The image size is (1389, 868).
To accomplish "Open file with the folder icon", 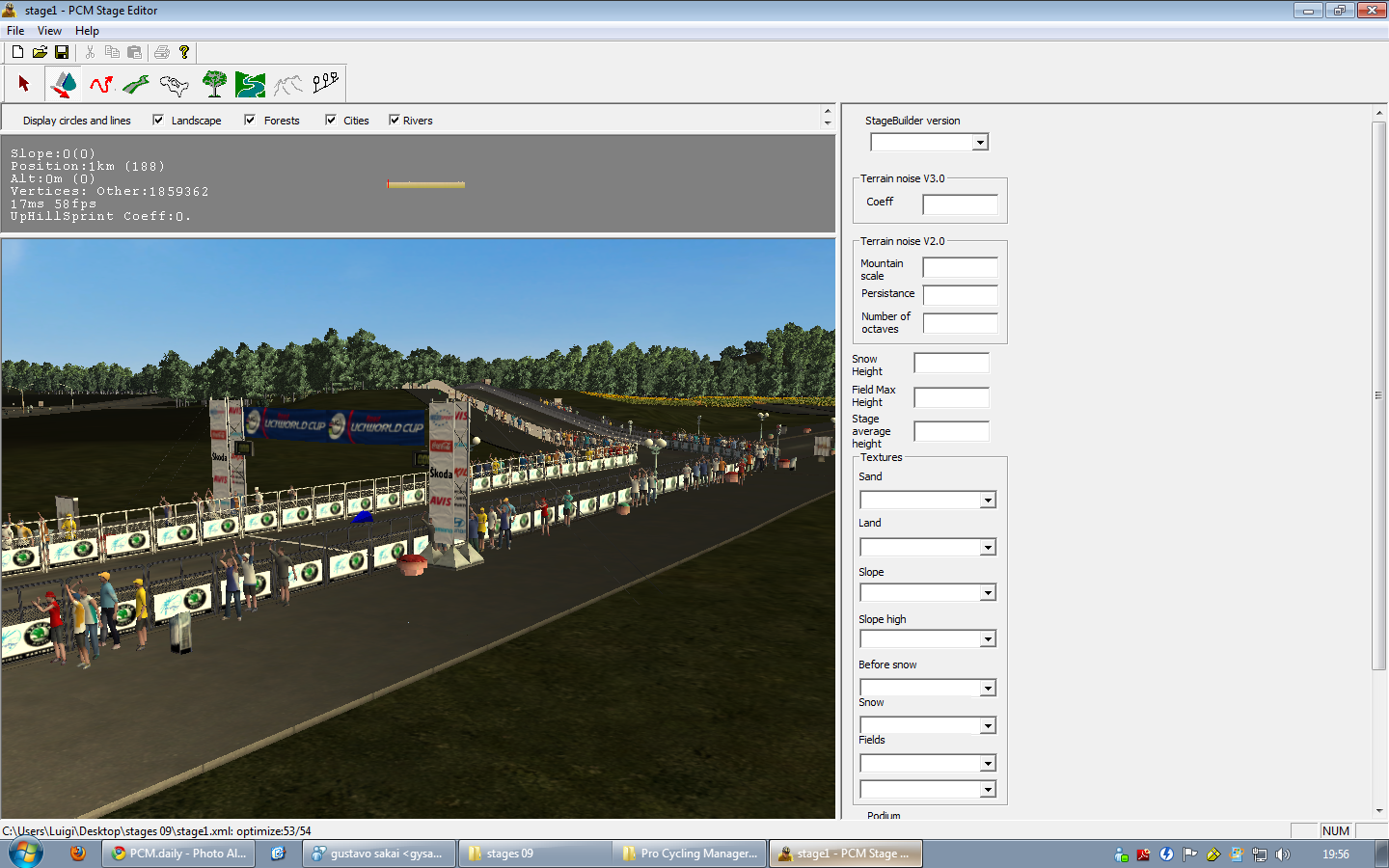I will (x=40, y=52).
